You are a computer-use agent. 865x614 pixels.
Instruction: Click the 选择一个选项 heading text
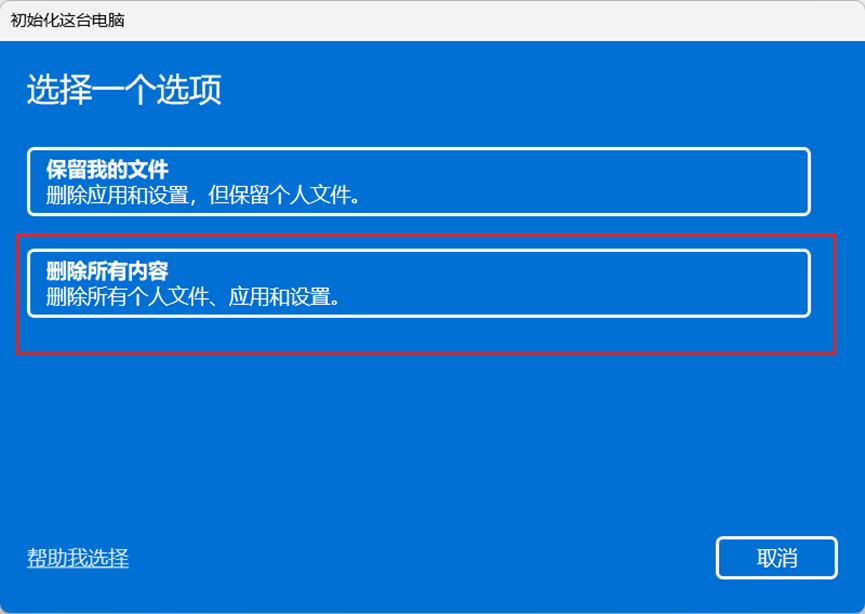pos(124,89)
